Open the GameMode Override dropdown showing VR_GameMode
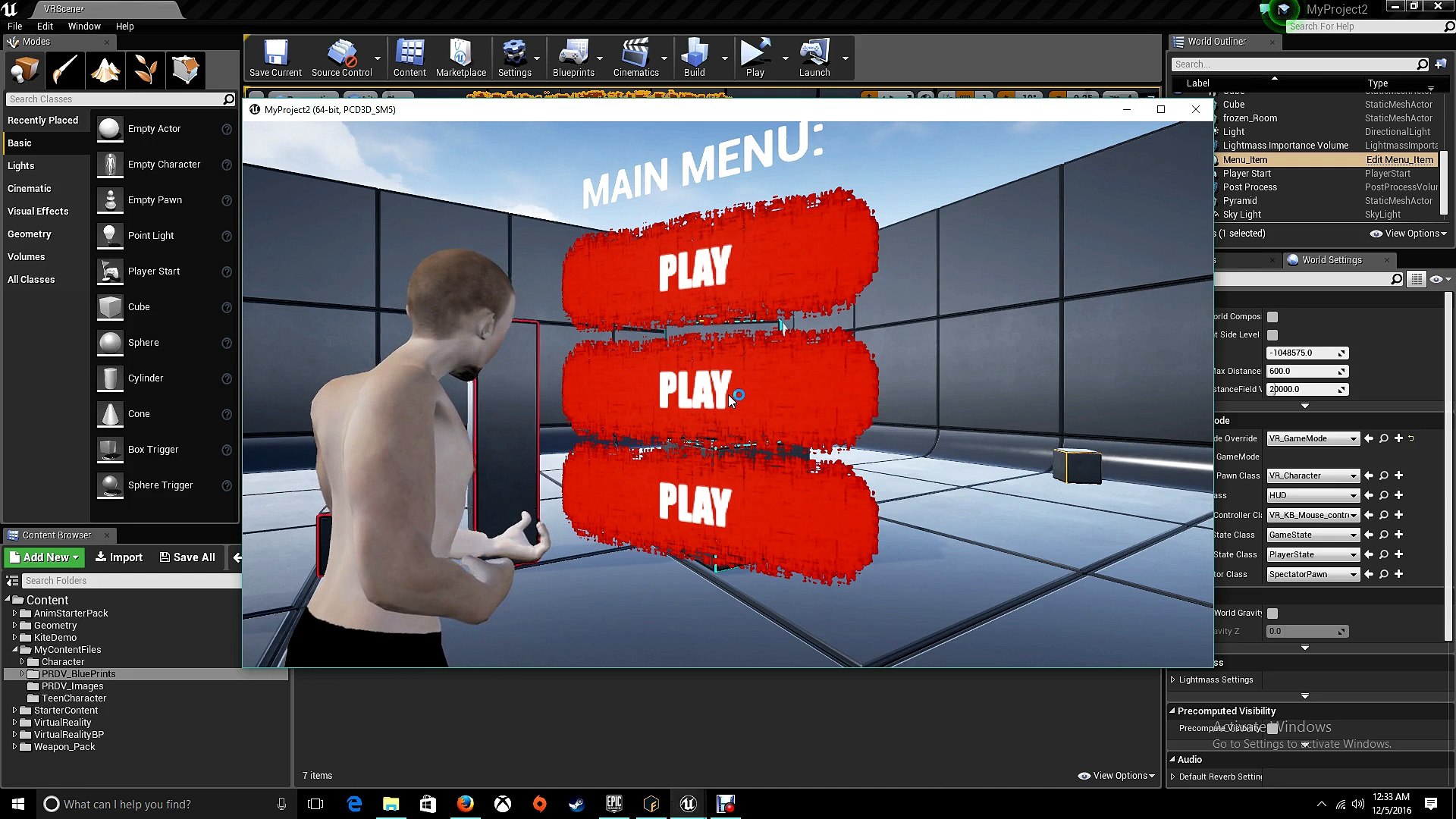1456x819 pixels. coord(1313,438)
